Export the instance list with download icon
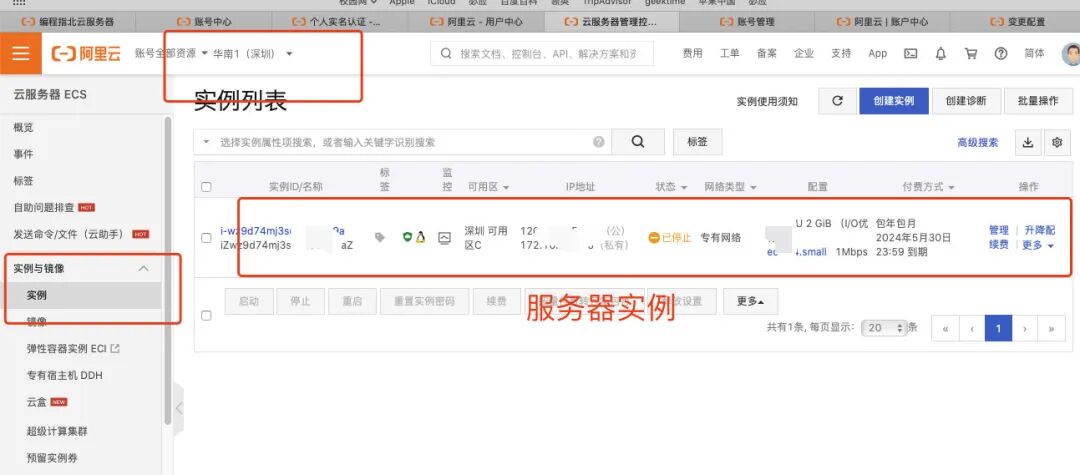The image size is (1080, 475). coord(1028,142)
